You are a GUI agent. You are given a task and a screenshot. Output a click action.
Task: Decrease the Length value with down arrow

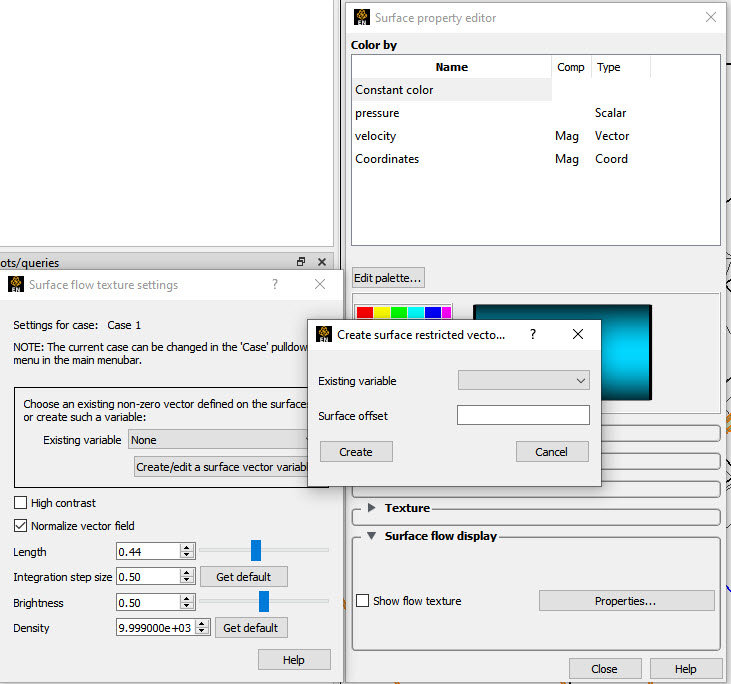point(187,555)
